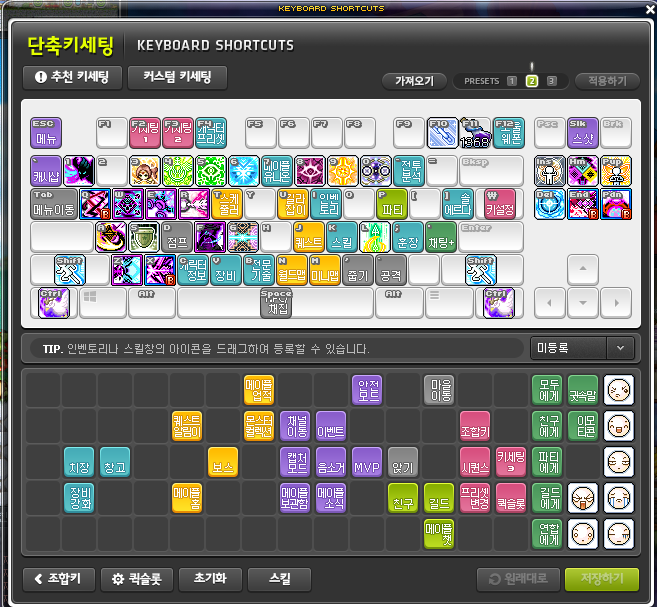Click the dark winged skill on key 1

(79, 171)
